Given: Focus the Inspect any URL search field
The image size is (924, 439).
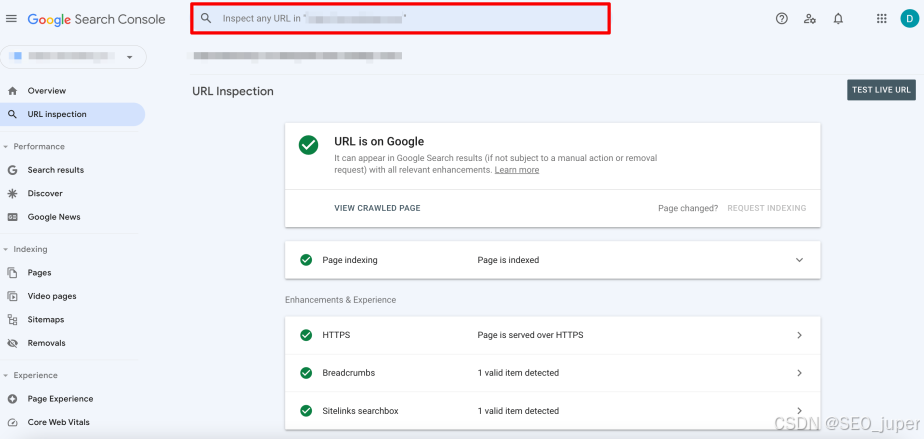Looking at the screenshot, I should pos(400,18).
